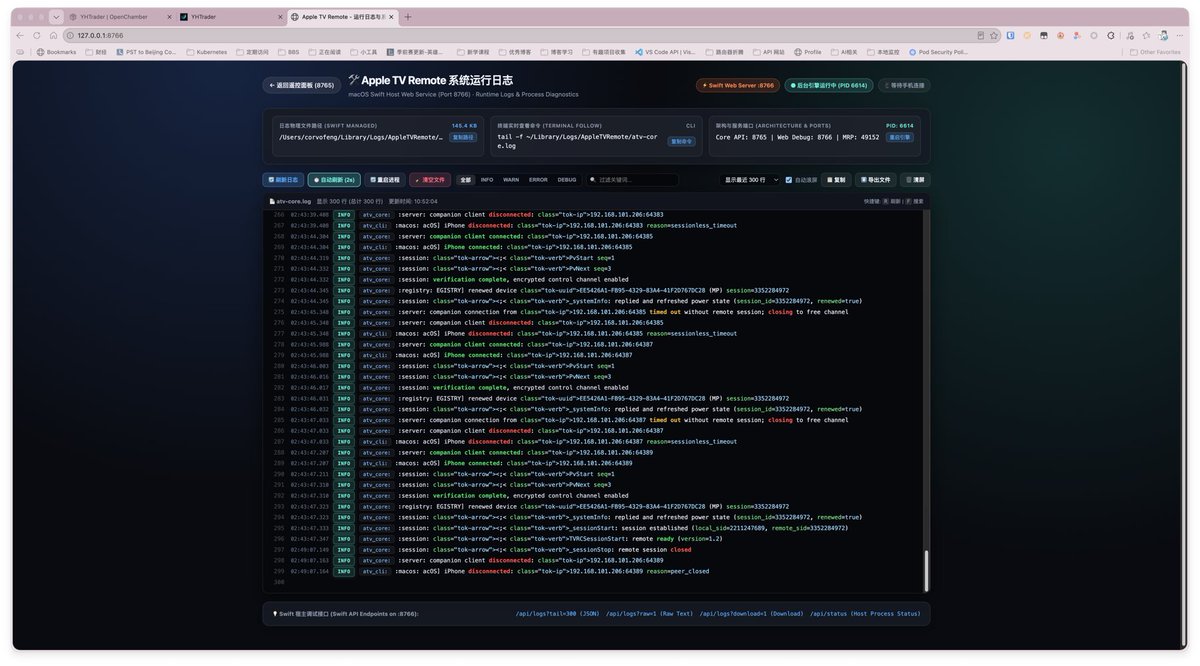This screenshot has height=666, width=1200.
Task: Click the 导出文件 button
Action: (x=875, y=180)
